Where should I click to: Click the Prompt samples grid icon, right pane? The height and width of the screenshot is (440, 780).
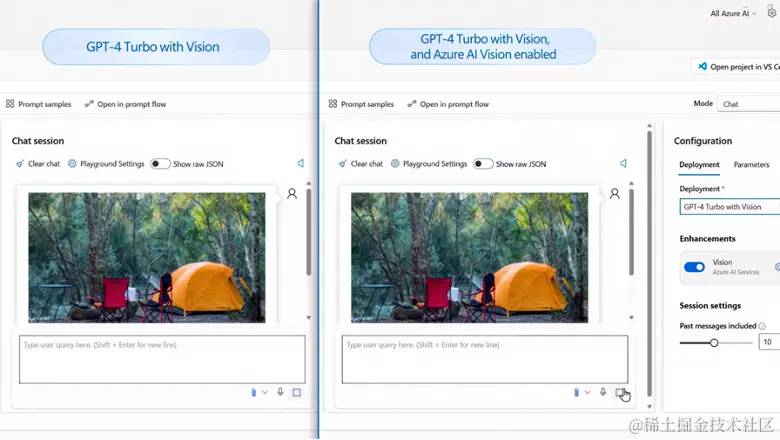333,104
